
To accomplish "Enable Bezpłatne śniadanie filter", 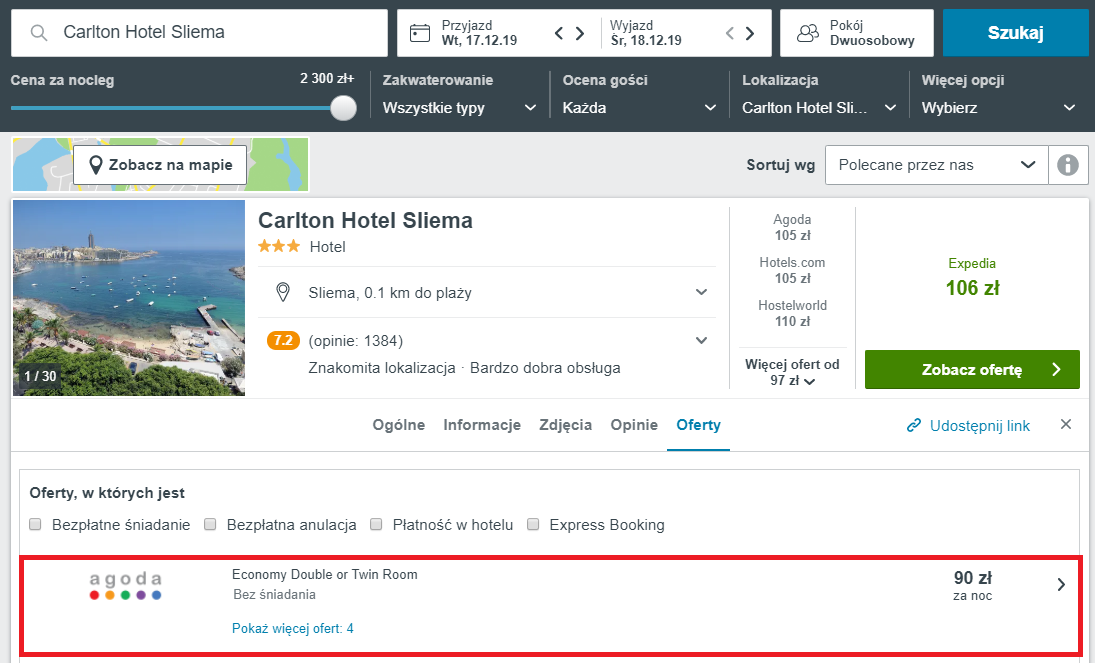I will [36, 524].
